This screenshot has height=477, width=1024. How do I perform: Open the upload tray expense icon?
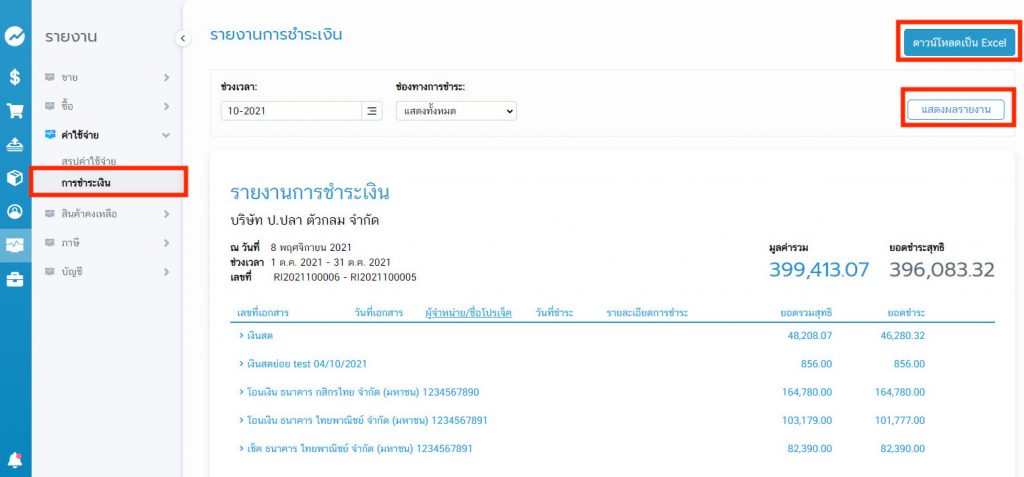pyautogui.click(x=15, y=145)
